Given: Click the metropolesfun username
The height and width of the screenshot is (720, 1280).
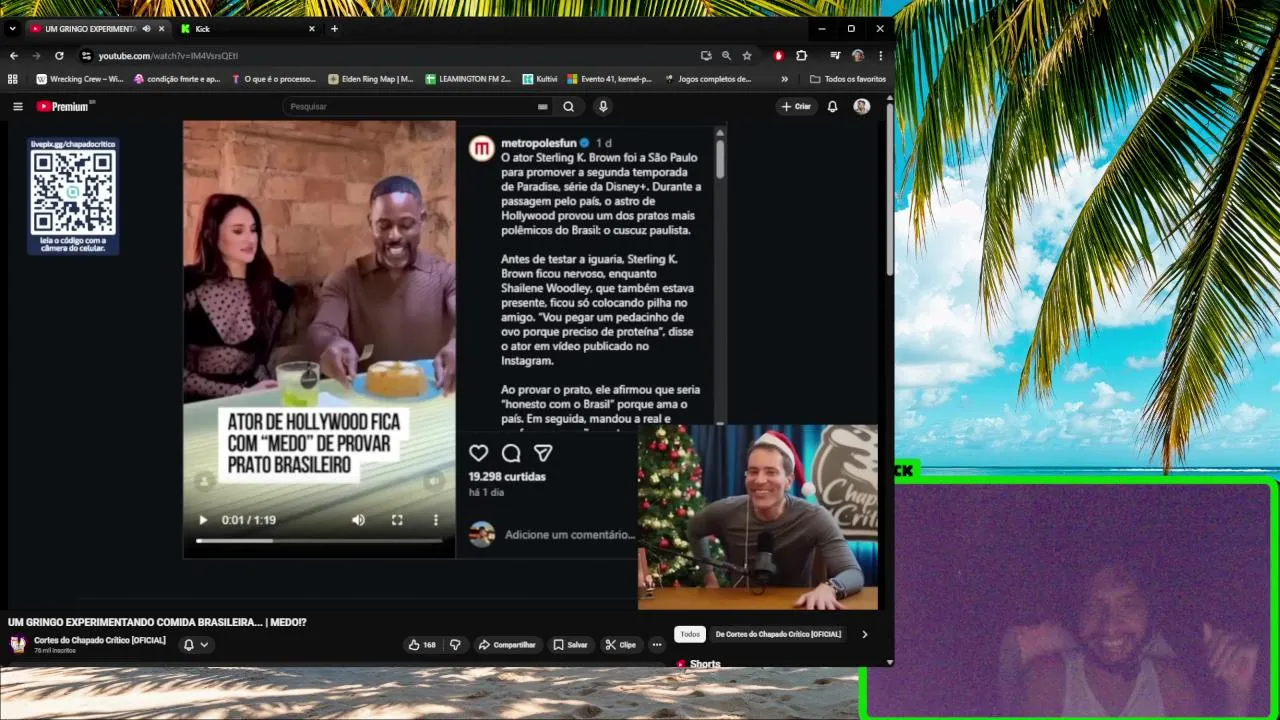Looking at the screenshot, I should pyautogui.click(x=539, y=143).
